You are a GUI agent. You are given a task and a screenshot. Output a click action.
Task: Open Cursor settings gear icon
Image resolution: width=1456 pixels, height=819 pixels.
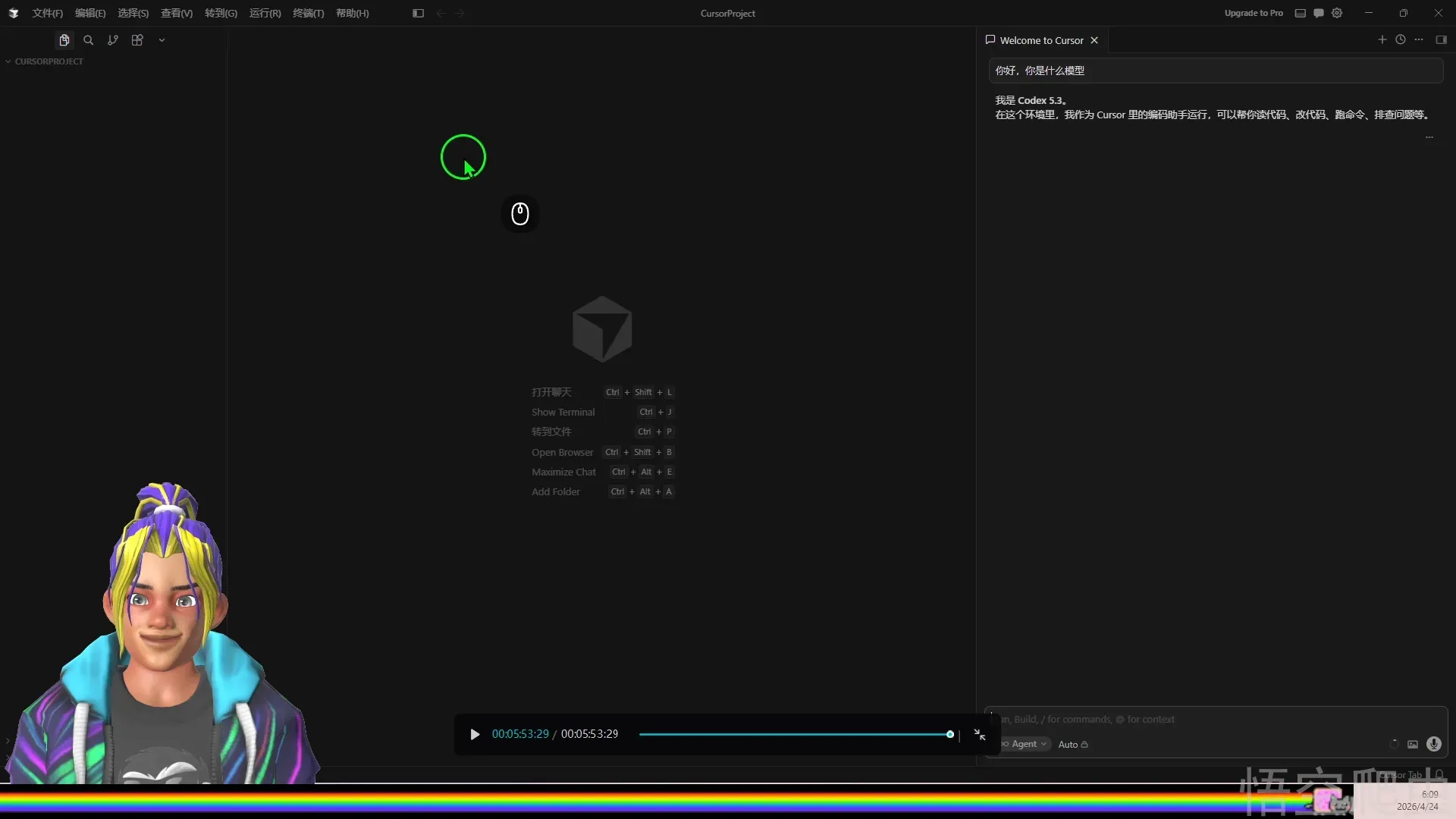tap(1337, 13)
